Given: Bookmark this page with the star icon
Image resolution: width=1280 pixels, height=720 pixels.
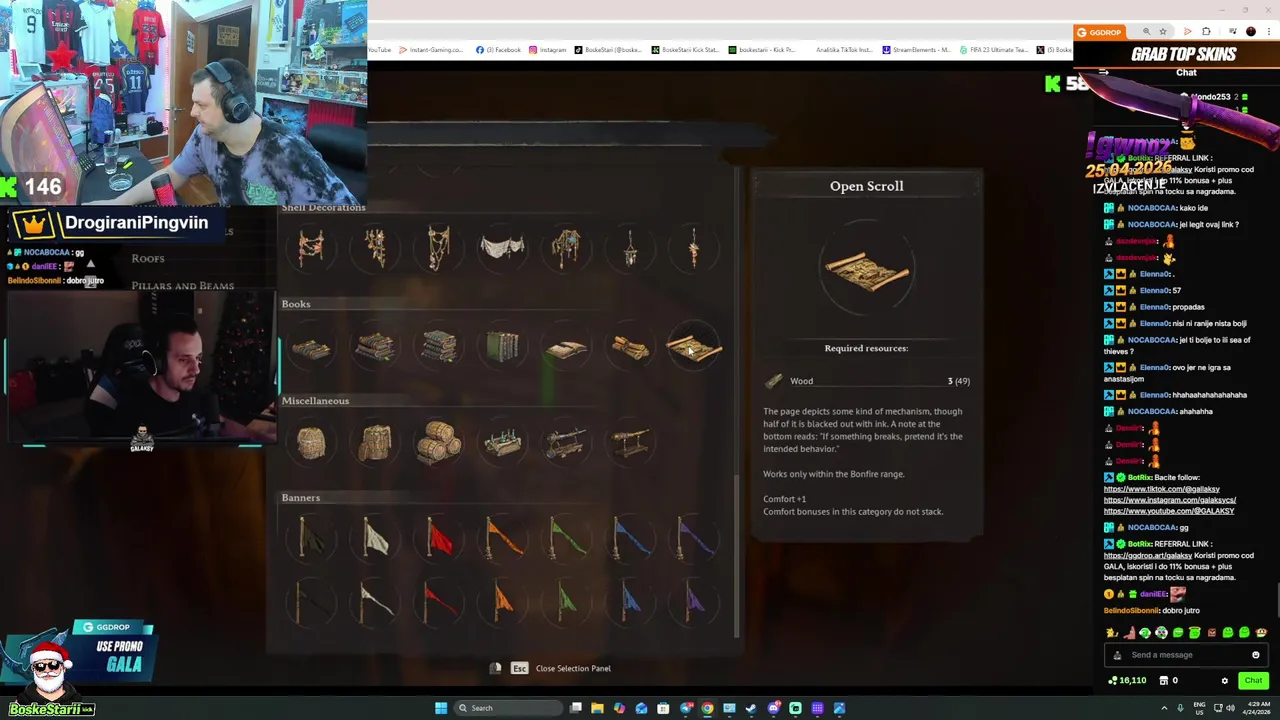Looking at the screenshot, I should tap(1162, 32).
